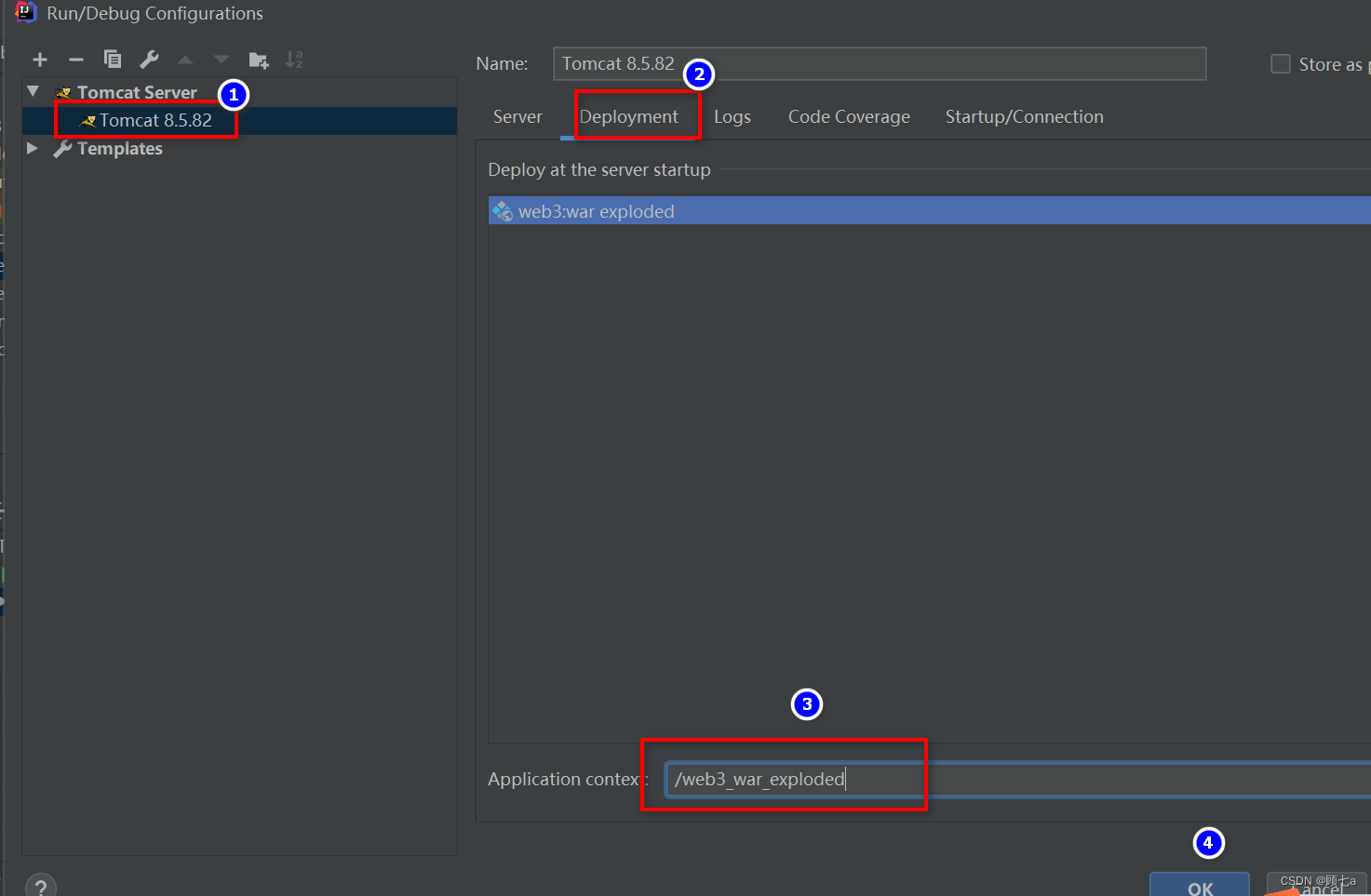Viewport: 1371px width, 896px height.
Task: Select the Templates tree row
Action: 239,149
